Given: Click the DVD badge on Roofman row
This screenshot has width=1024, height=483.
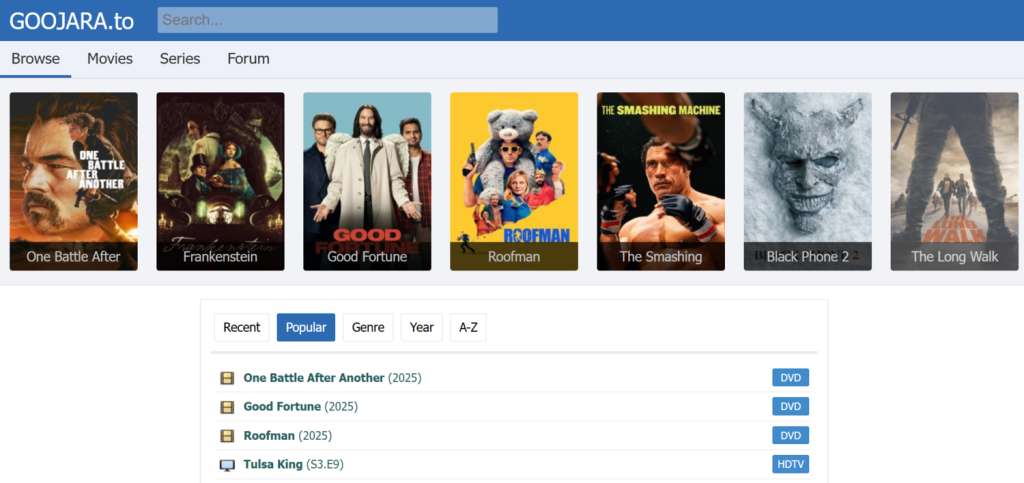Looking at the screenshot, I should (790, 435).
